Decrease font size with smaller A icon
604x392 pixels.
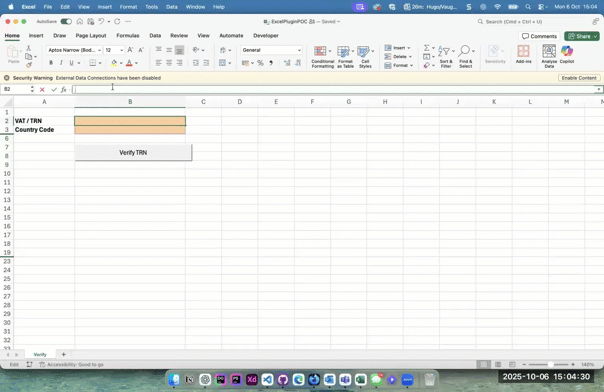tap(141, 50)
